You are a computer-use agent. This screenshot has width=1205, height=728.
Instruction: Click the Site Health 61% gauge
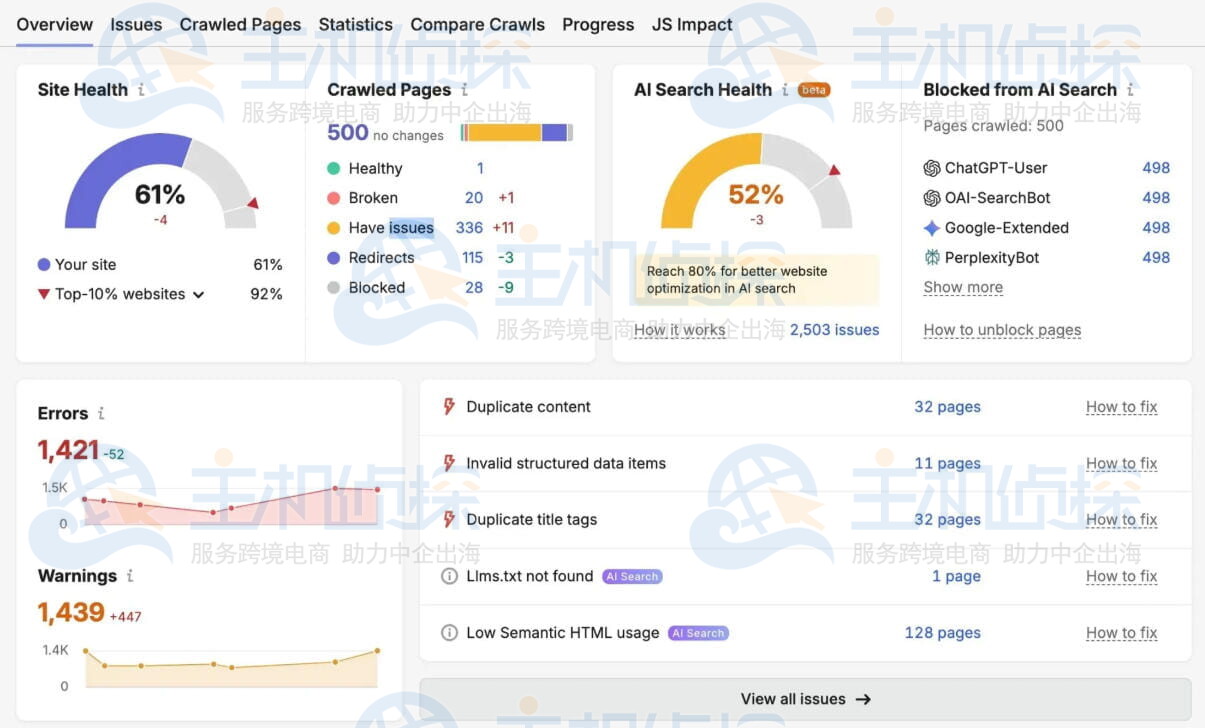(x=161, y=181)
